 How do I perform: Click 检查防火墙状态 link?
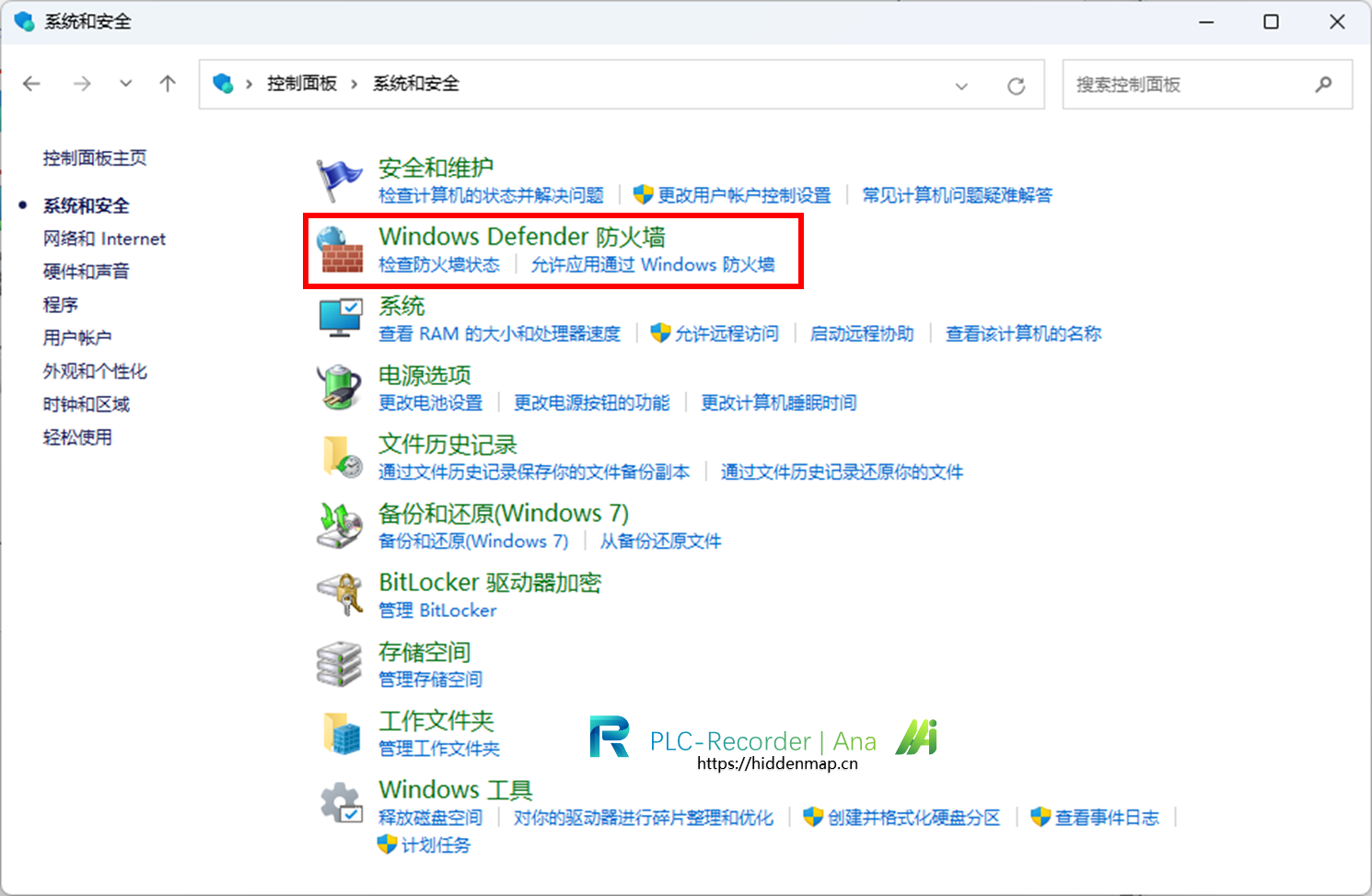tap(439, 264)
